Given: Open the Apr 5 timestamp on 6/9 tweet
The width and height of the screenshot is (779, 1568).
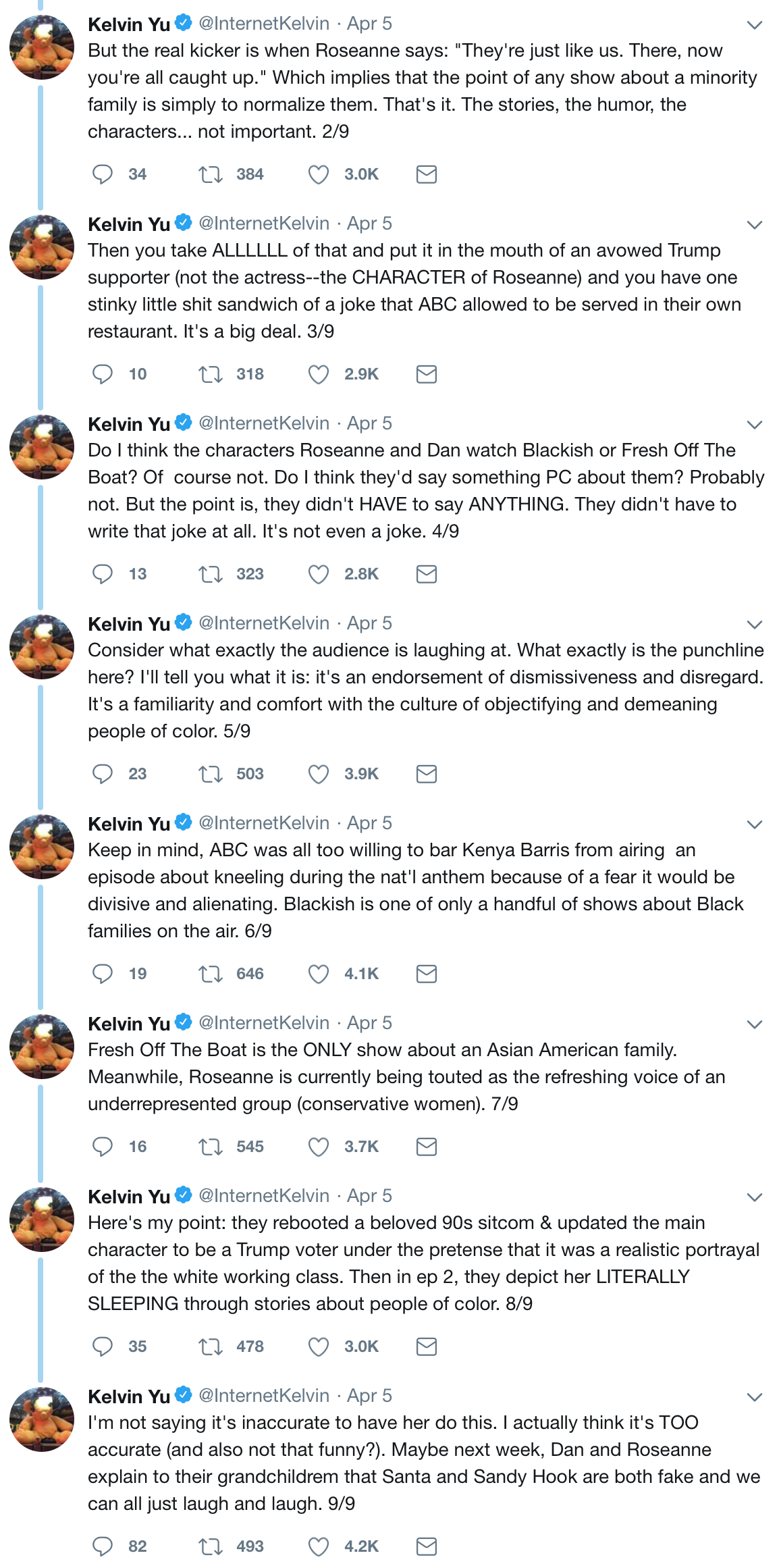Looking at the screenshot, I should click(369, 823).
